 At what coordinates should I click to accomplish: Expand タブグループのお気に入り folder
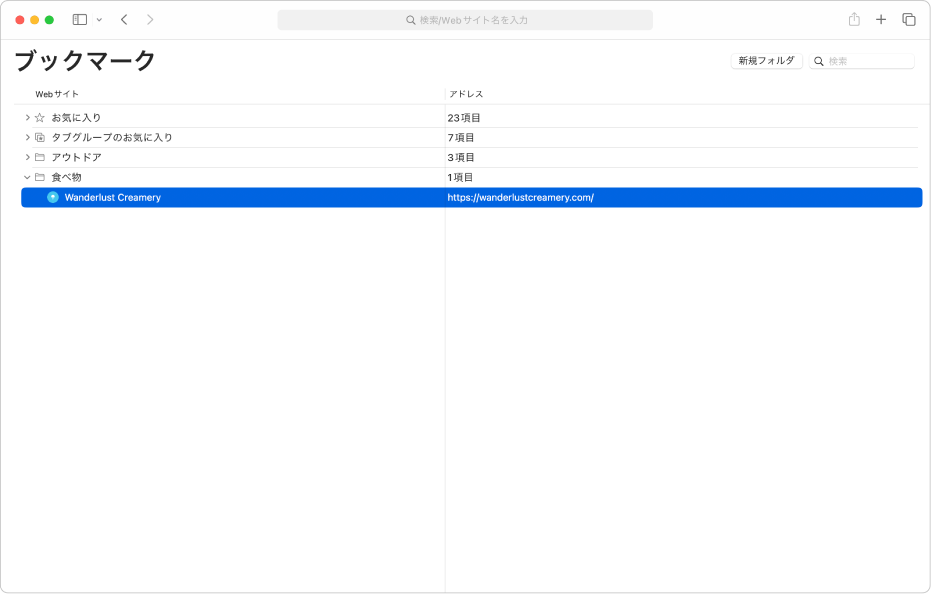(x=27, y=137)
